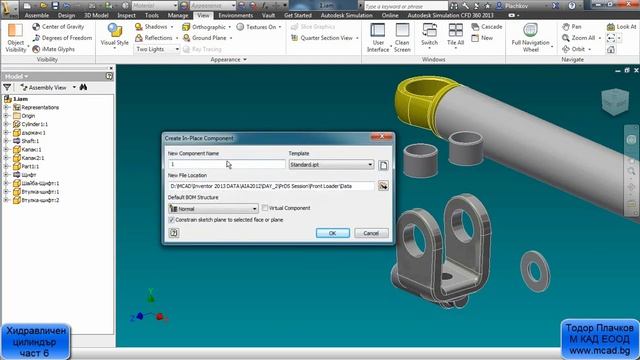This screenshot has width=640, height=360.
Task: Click the New Component Name field
Action: [227, 164]
